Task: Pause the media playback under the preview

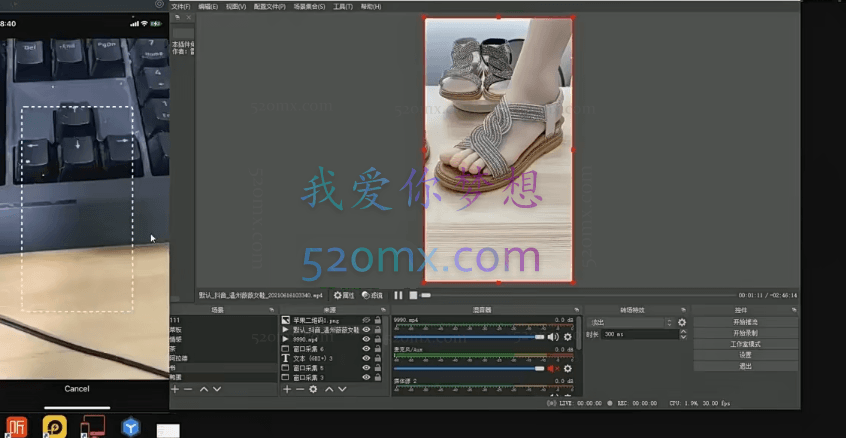Action: click(x=398, y=295)
